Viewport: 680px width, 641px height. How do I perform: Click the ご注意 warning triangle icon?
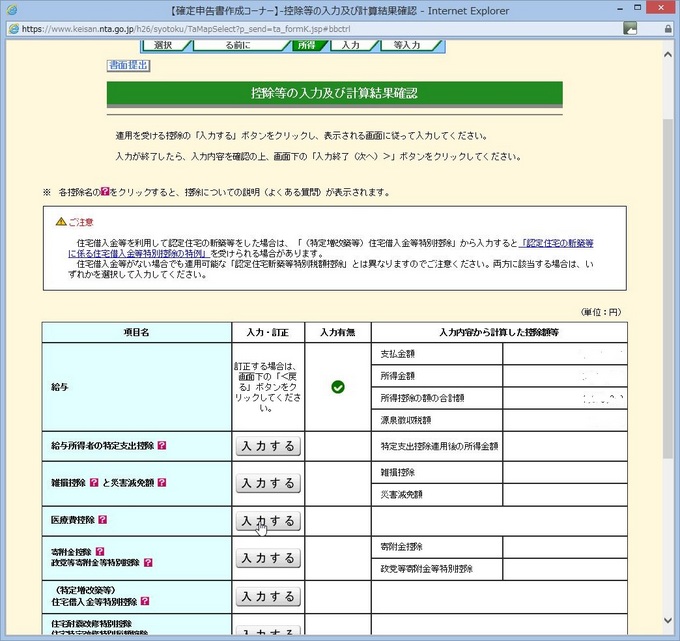[61, 221]
